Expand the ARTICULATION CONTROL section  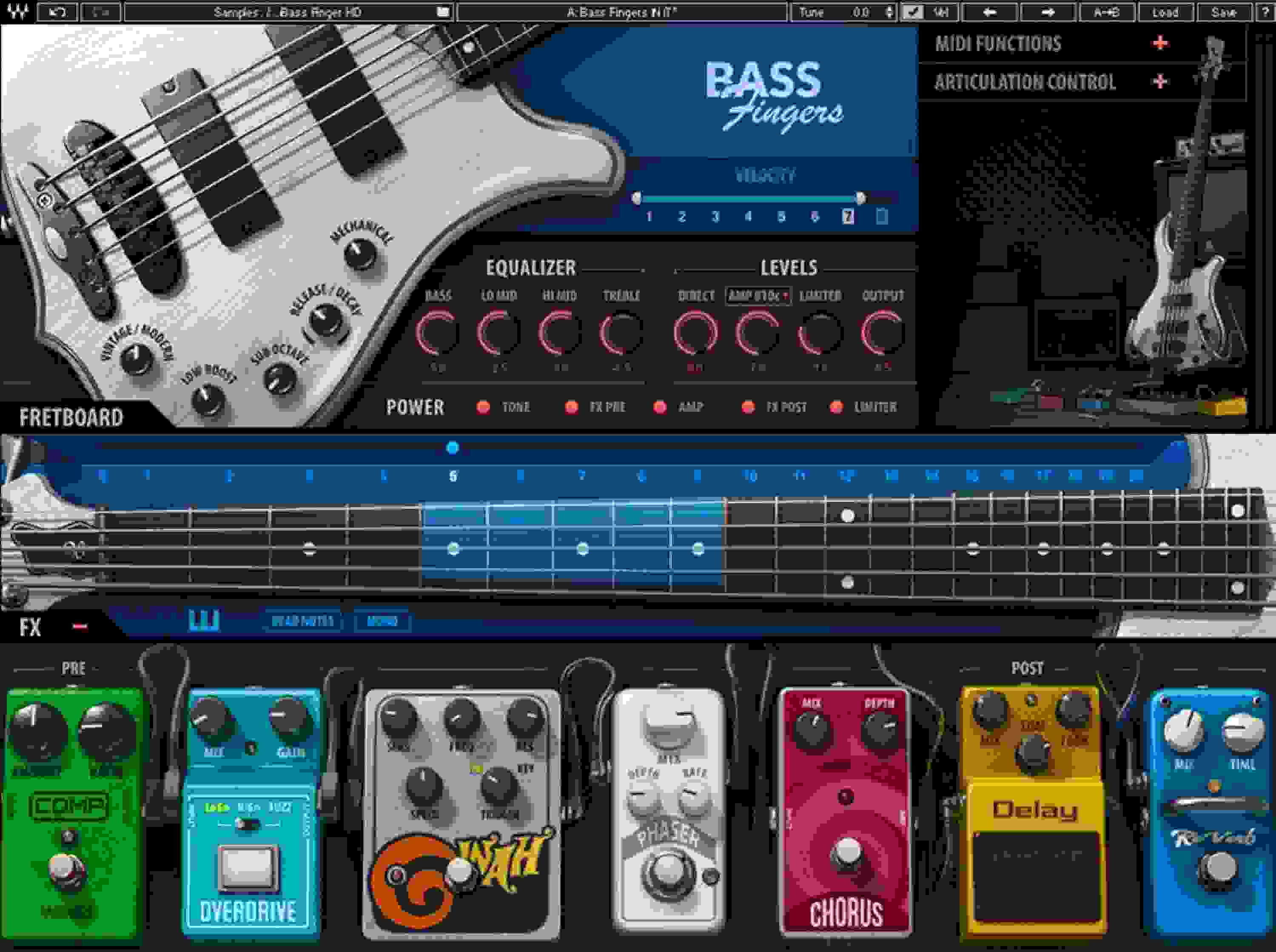(1159, 83)
